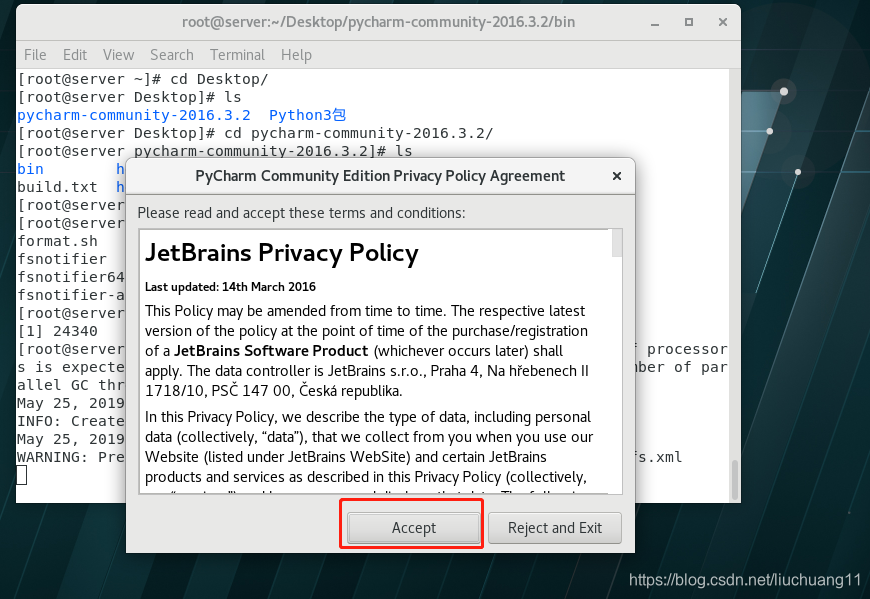This screenshot has height=599, width=870.
Task: Minimize the terminal window
Action: 655,23
